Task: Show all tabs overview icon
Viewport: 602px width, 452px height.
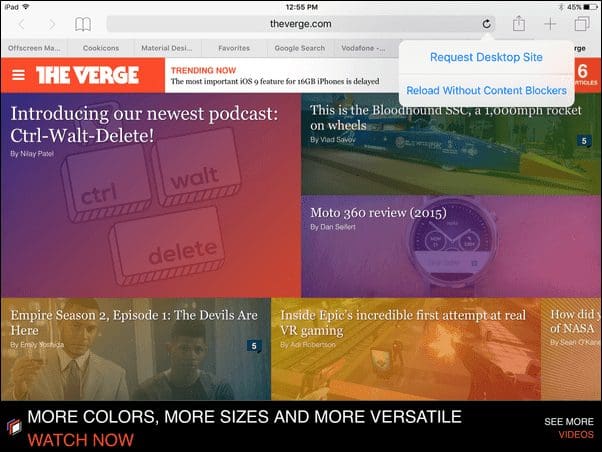Action: coord(582,24)
